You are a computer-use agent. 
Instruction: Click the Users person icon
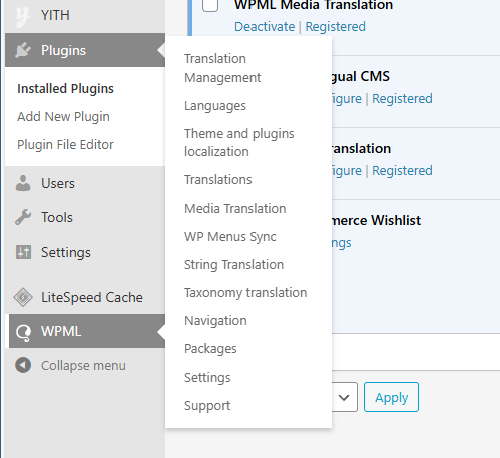pyautogui.click(x=23, y=183)
